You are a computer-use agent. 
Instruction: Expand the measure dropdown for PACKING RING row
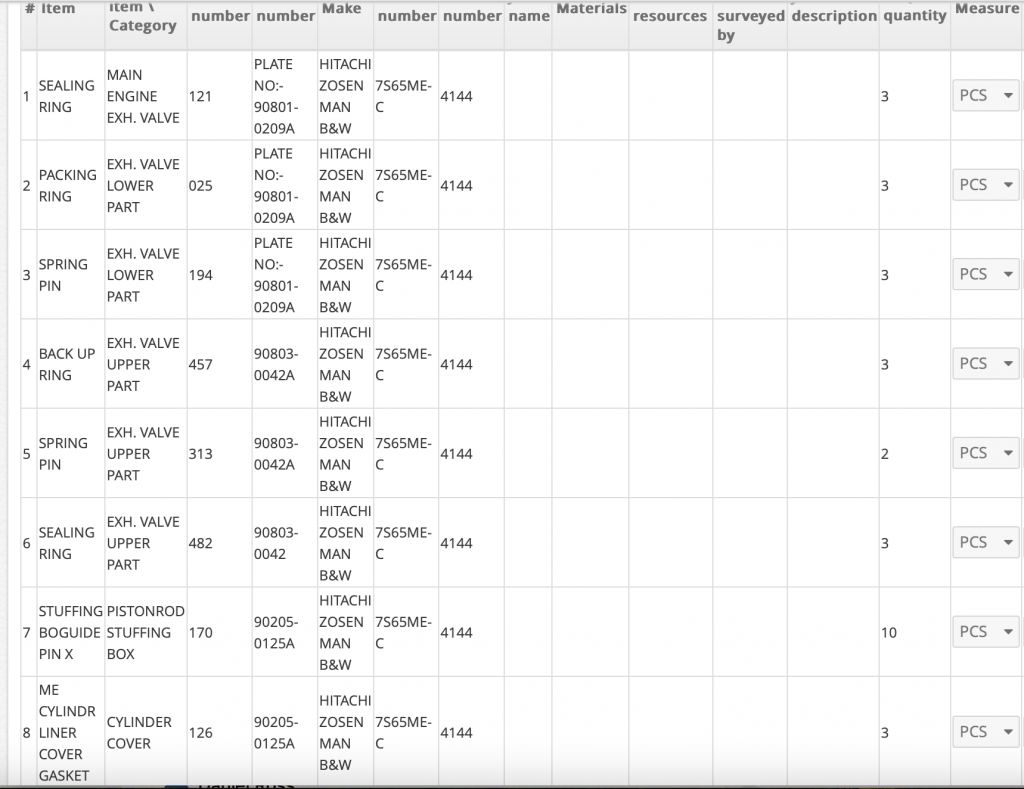click(985, 185)
